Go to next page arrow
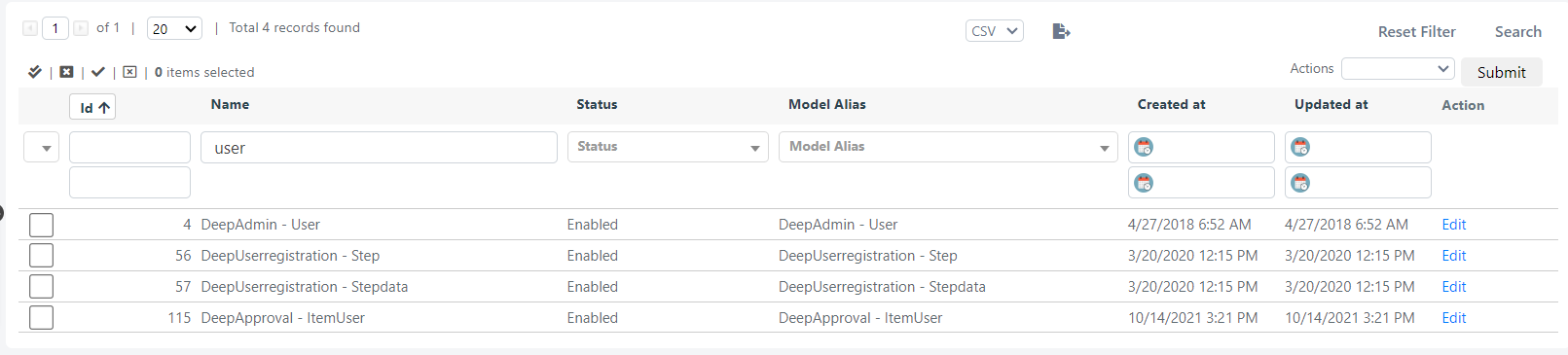 coord(81,28)
